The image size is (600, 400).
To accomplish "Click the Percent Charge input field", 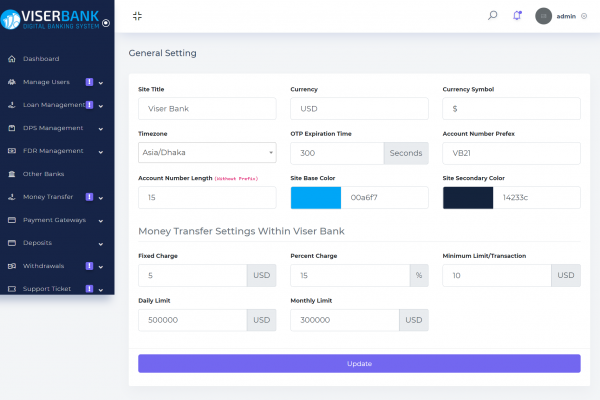I will (x=350, y=275).
